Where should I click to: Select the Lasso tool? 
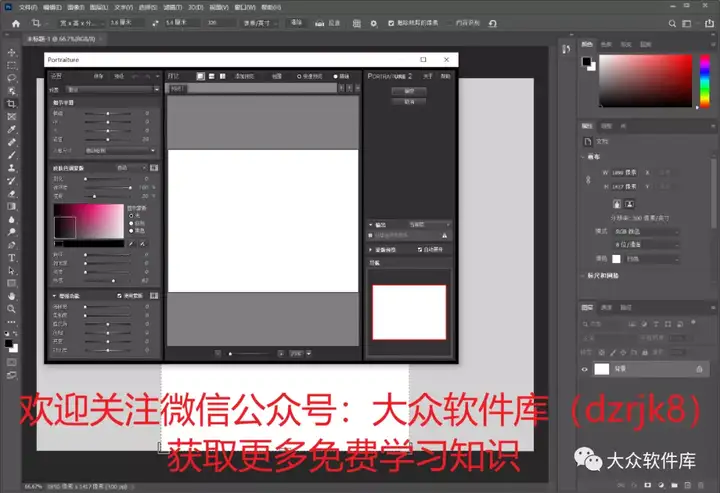tap(11, 78)
